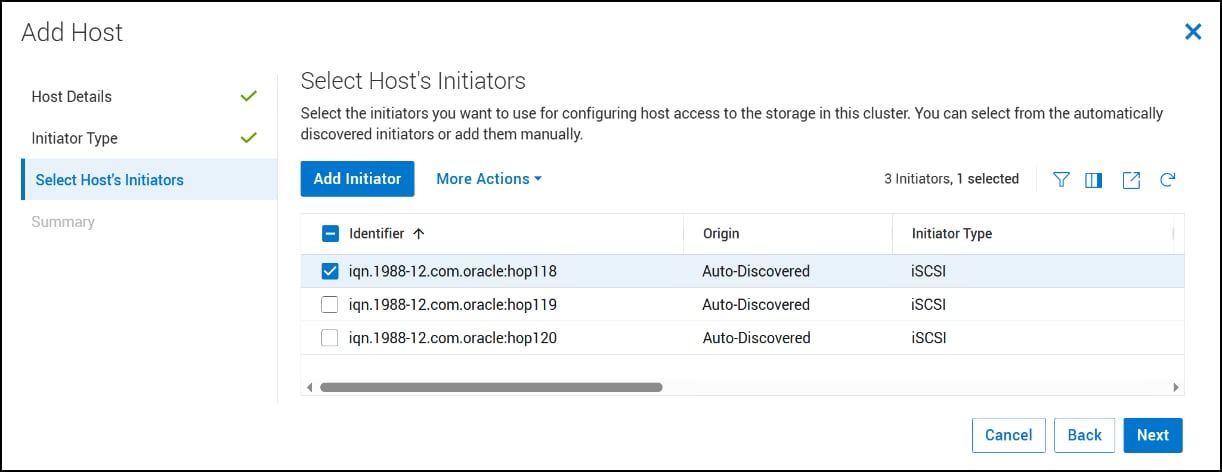Open the show/hide columns icon
The image size is (1222, 472).
click(x=1093, y=180)
